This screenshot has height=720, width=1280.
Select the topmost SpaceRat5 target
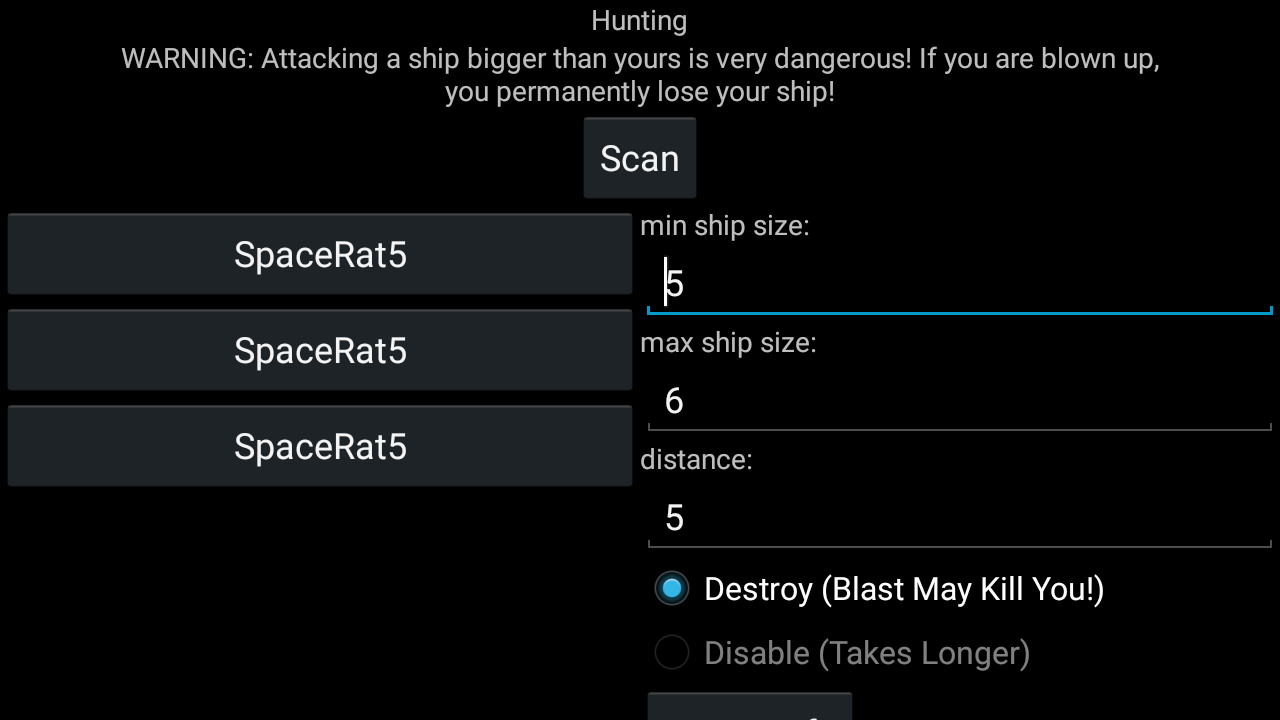(320, 255)
